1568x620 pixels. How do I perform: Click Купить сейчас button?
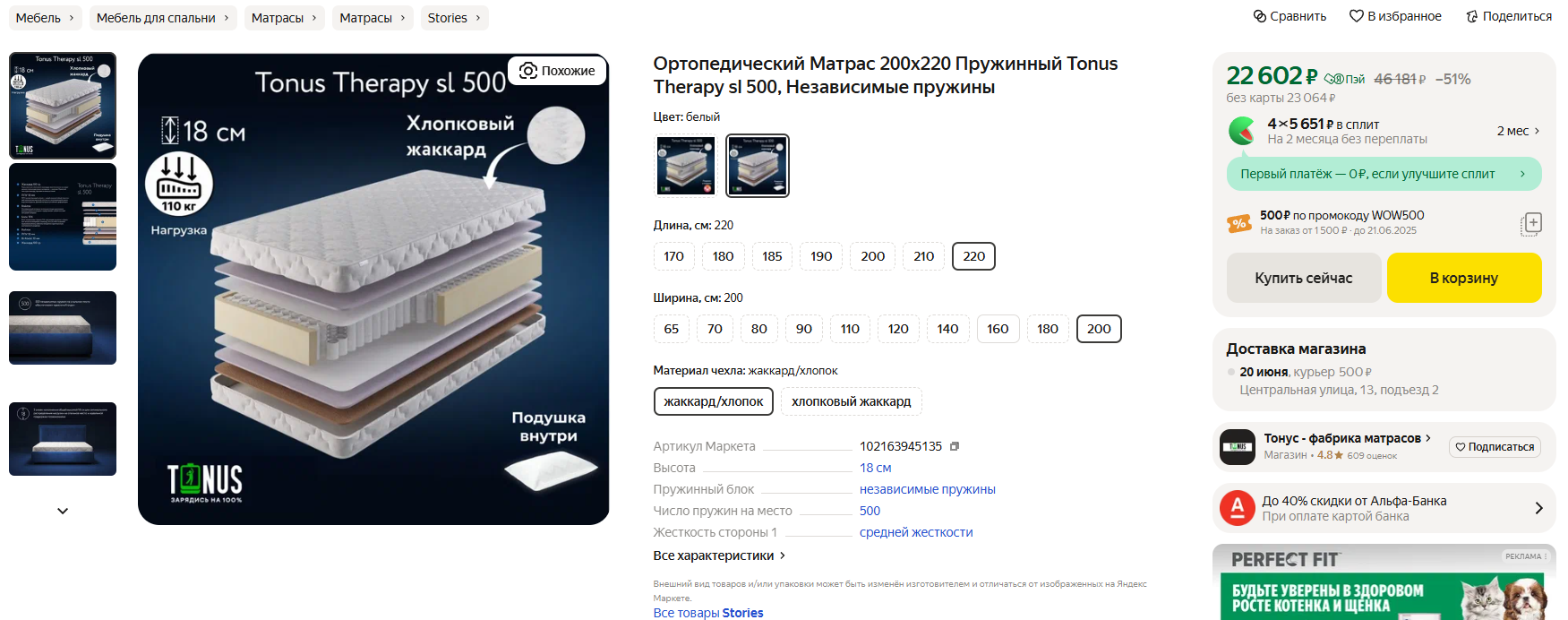(x=1304, y=278)
